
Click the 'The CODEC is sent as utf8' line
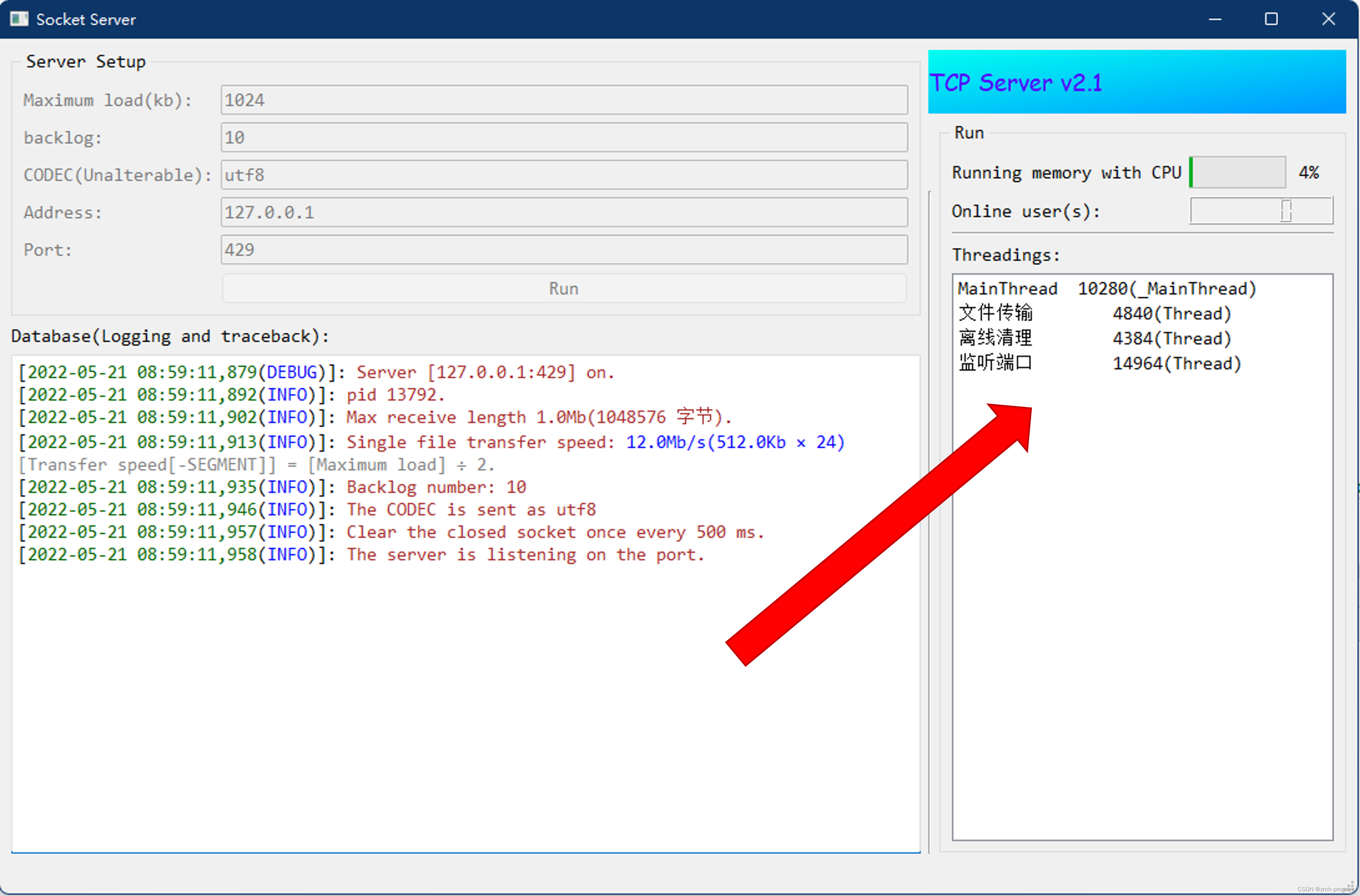pos(307,509)
